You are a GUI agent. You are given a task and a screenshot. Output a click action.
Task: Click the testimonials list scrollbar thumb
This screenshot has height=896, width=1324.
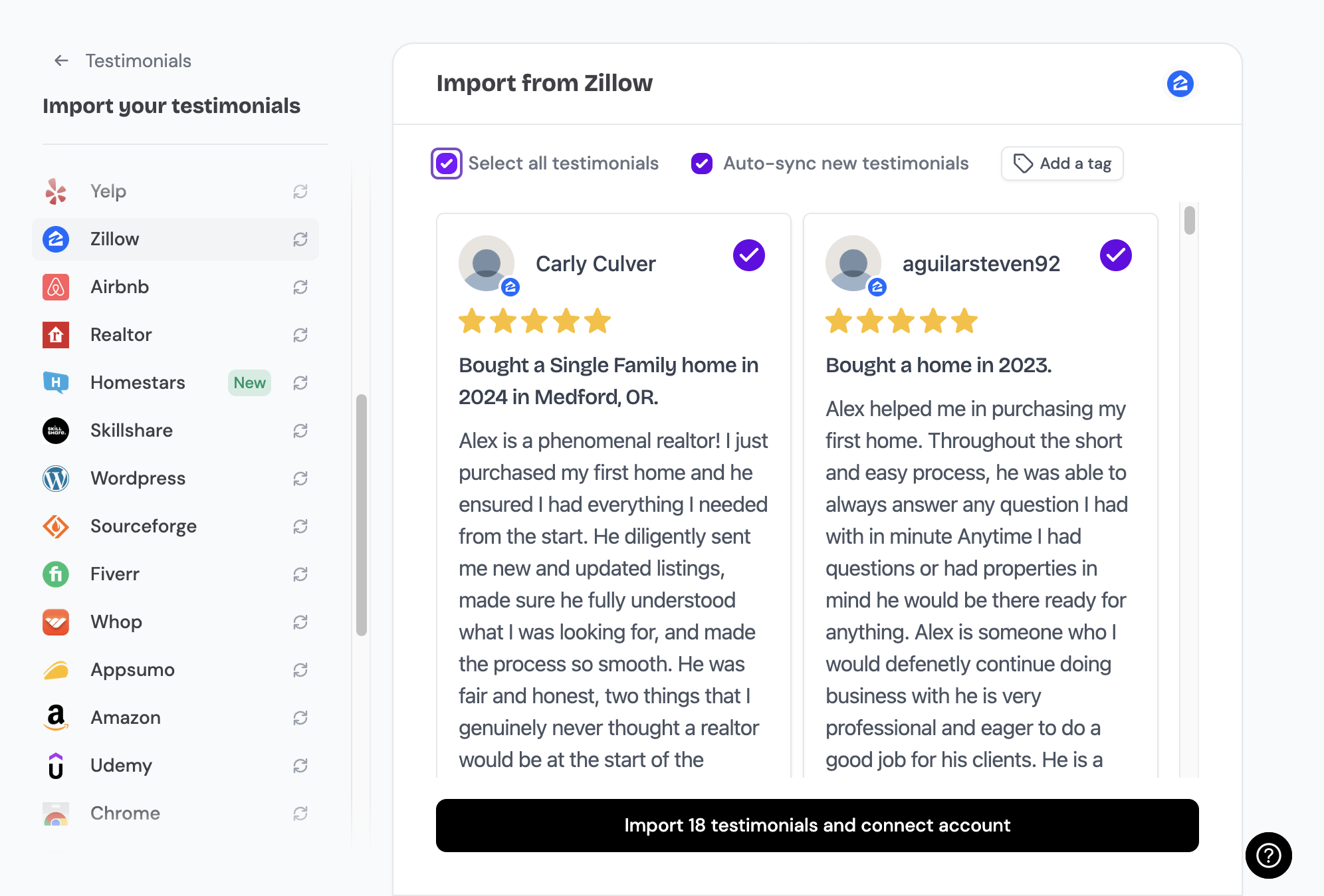click(1190, 220)
